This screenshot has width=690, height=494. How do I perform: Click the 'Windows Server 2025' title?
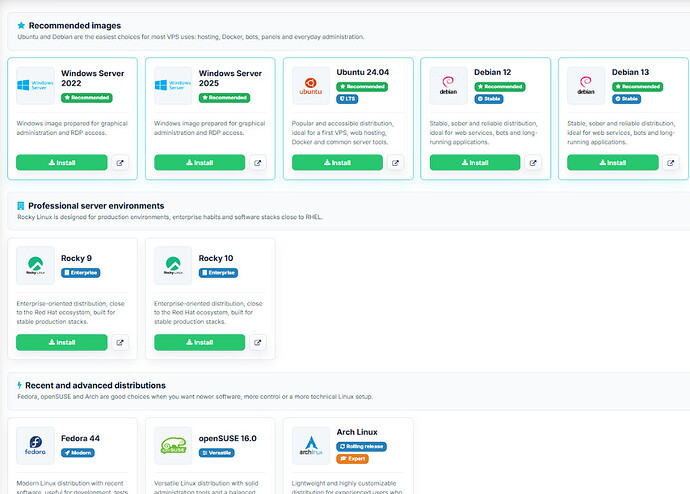(231, 78)
